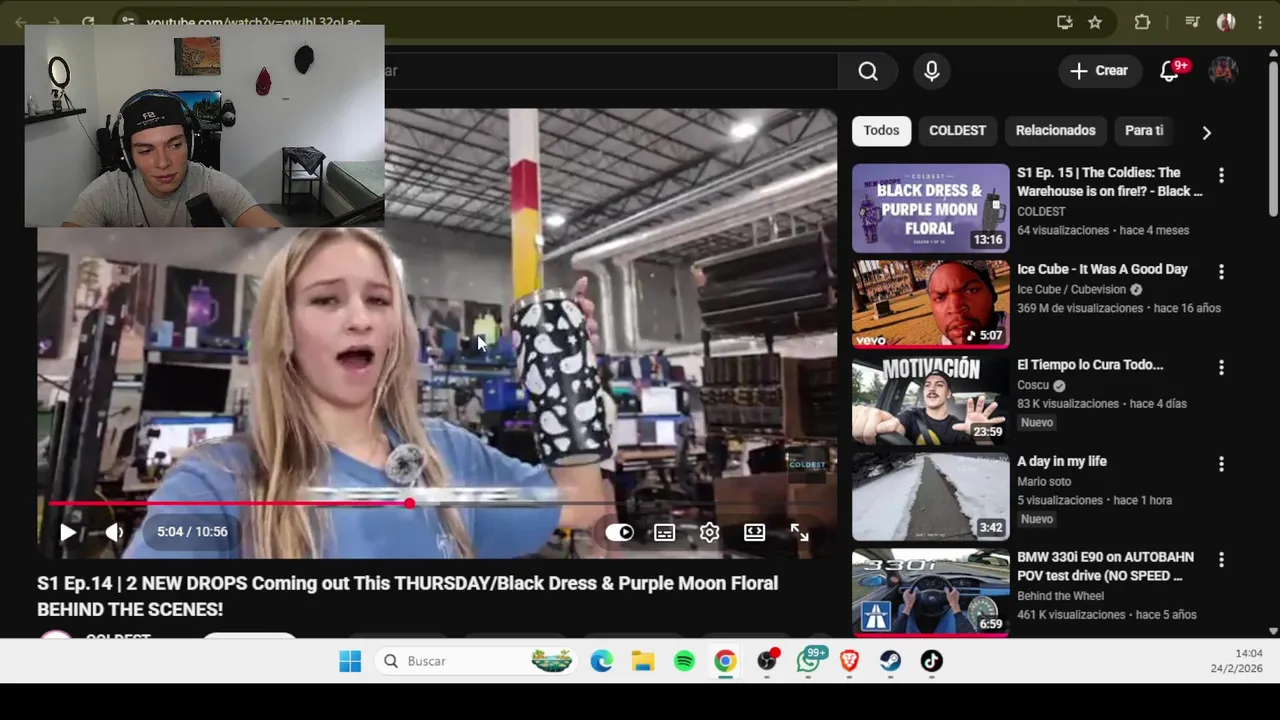Screen dimensions: 1280x720
Task: Switch to theater mode view
Action: (x=754, y=533)
